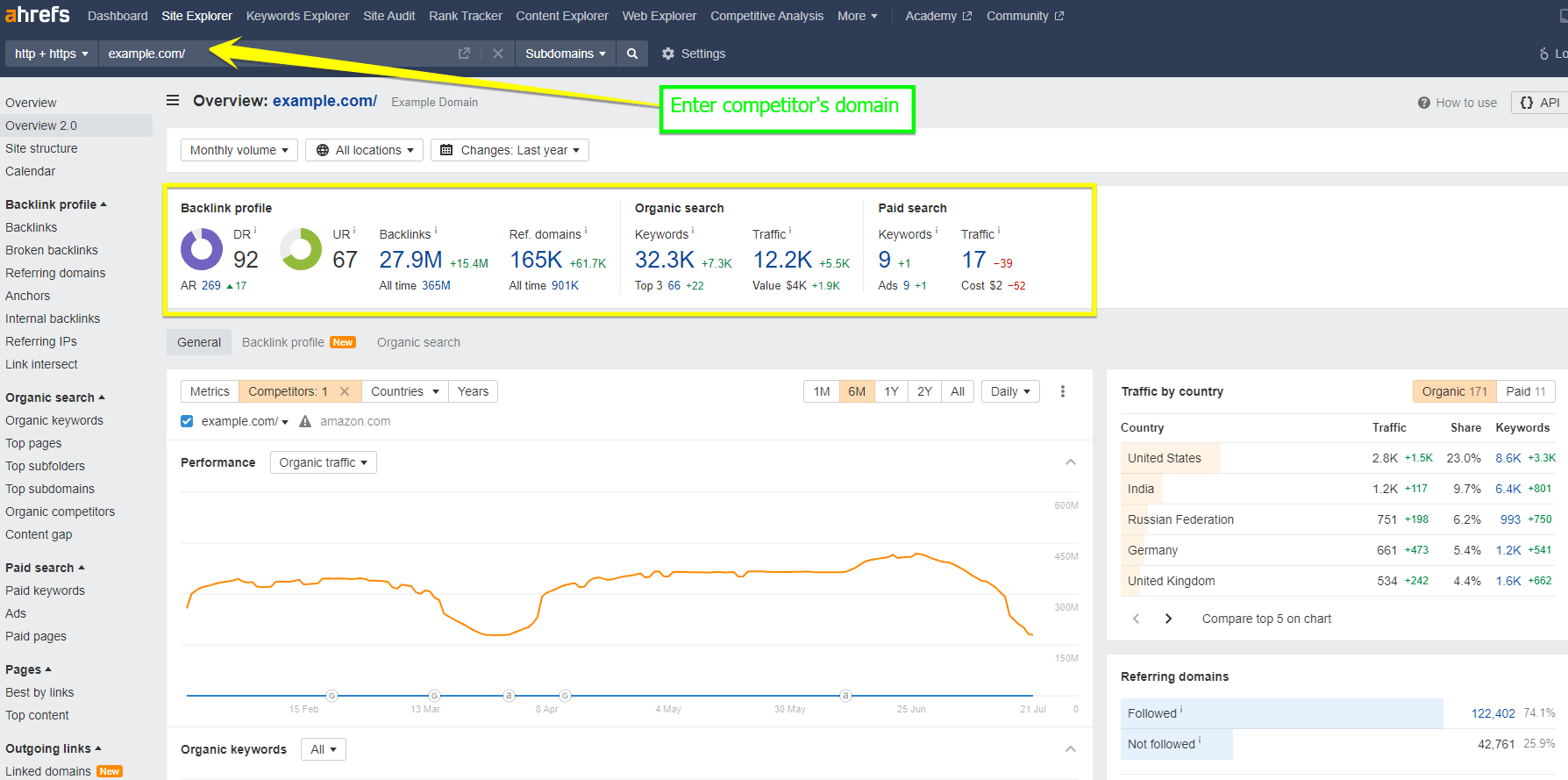This screenshot has width=1568, height=780.
Task: Collapse the Performance section chevron
Action: [1071, 462]
